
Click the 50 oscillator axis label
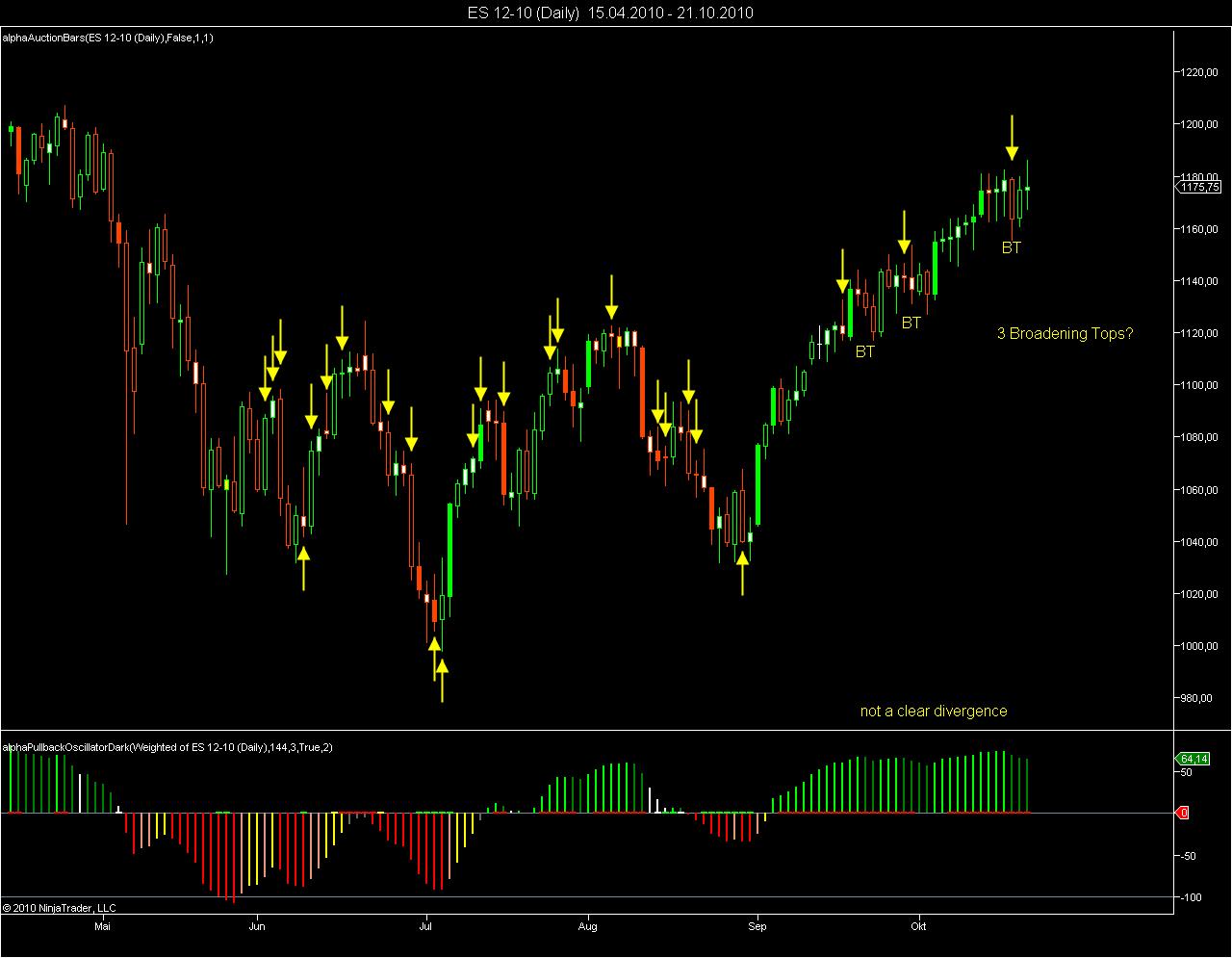coord(1187,772)
